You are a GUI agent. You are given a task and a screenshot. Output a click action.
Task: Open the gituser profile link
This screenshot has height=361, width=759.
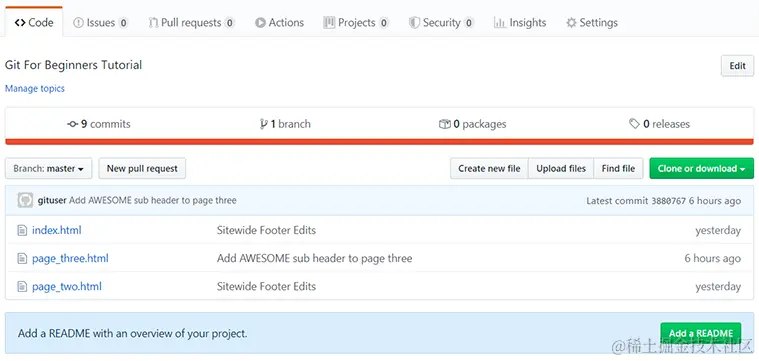click(52, 200)
